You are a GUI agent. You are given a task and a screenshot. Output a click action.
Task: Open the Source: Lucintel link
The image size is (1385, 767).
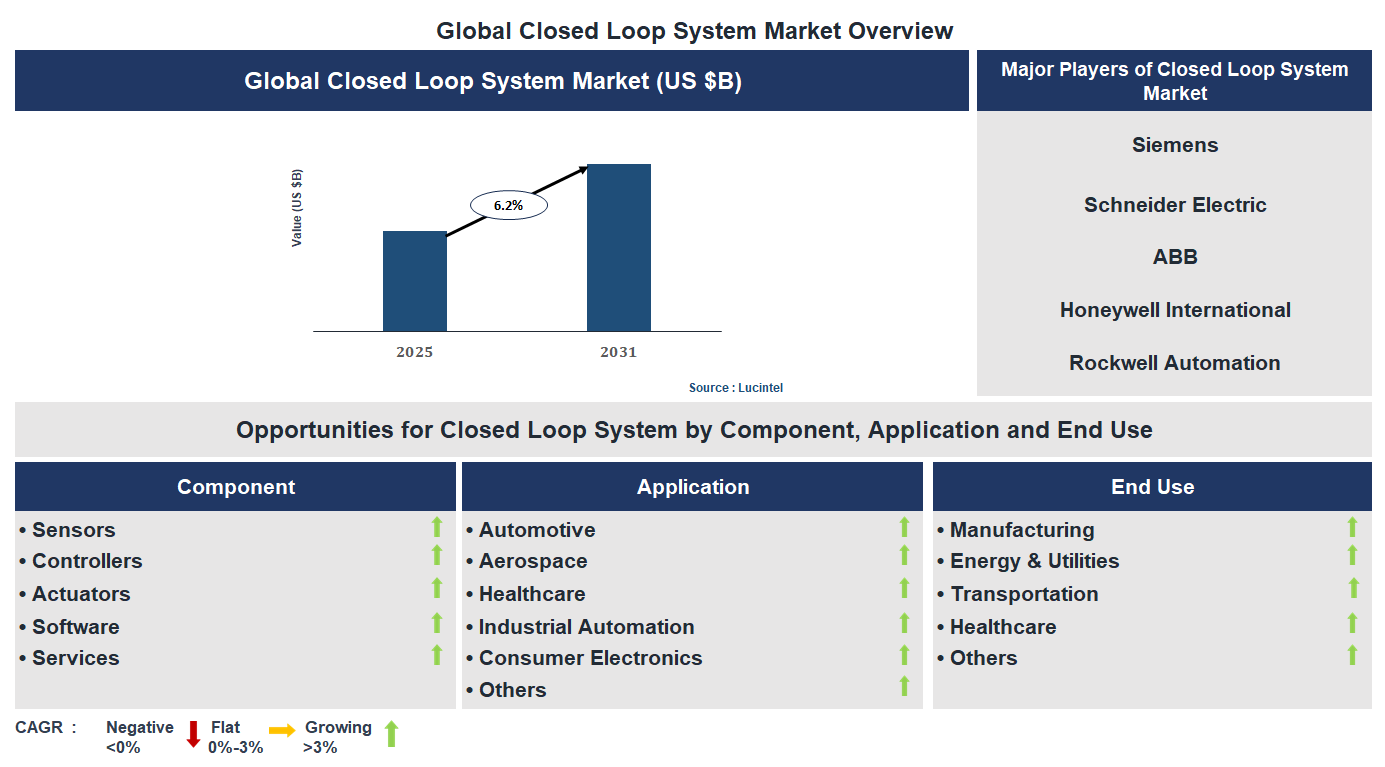[736, 387]
